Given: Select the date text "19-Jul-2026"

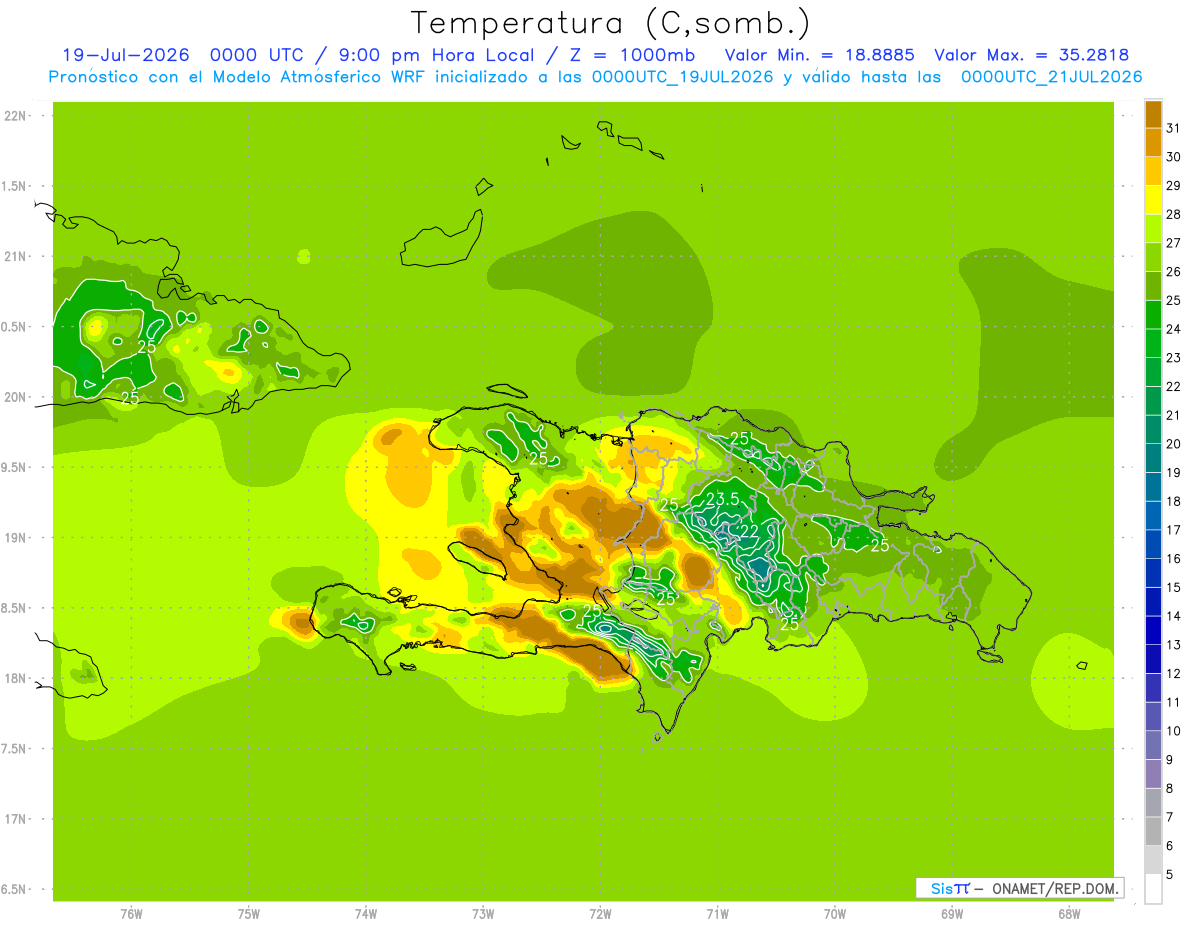Looking at the screenshot, I should (x=127, y=55).
